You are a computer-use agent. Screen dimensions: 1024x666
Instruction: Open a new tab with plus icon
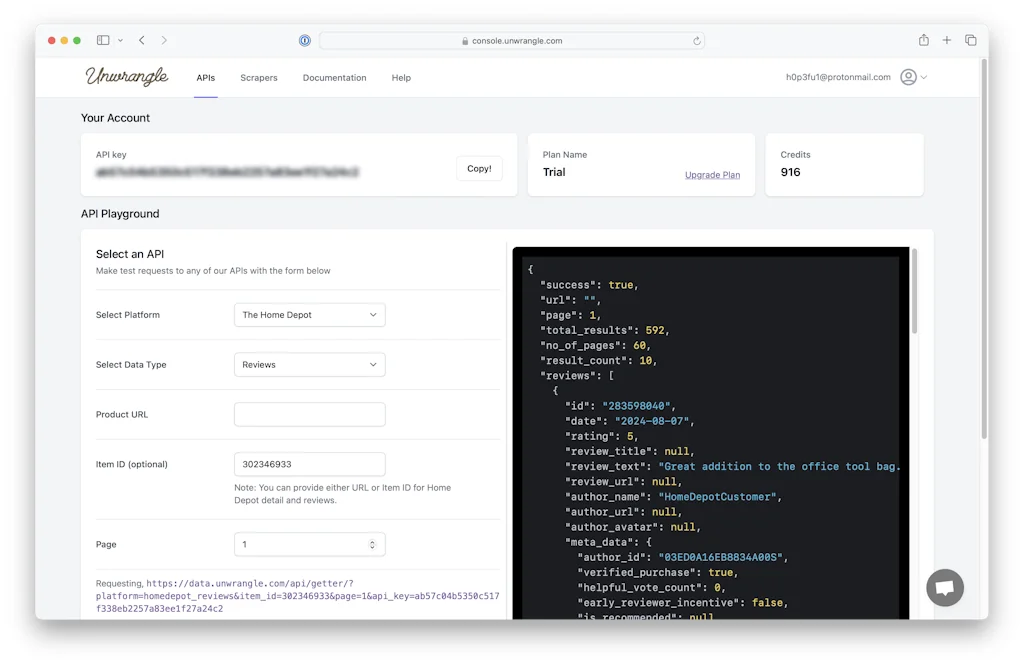pos(946,40)
